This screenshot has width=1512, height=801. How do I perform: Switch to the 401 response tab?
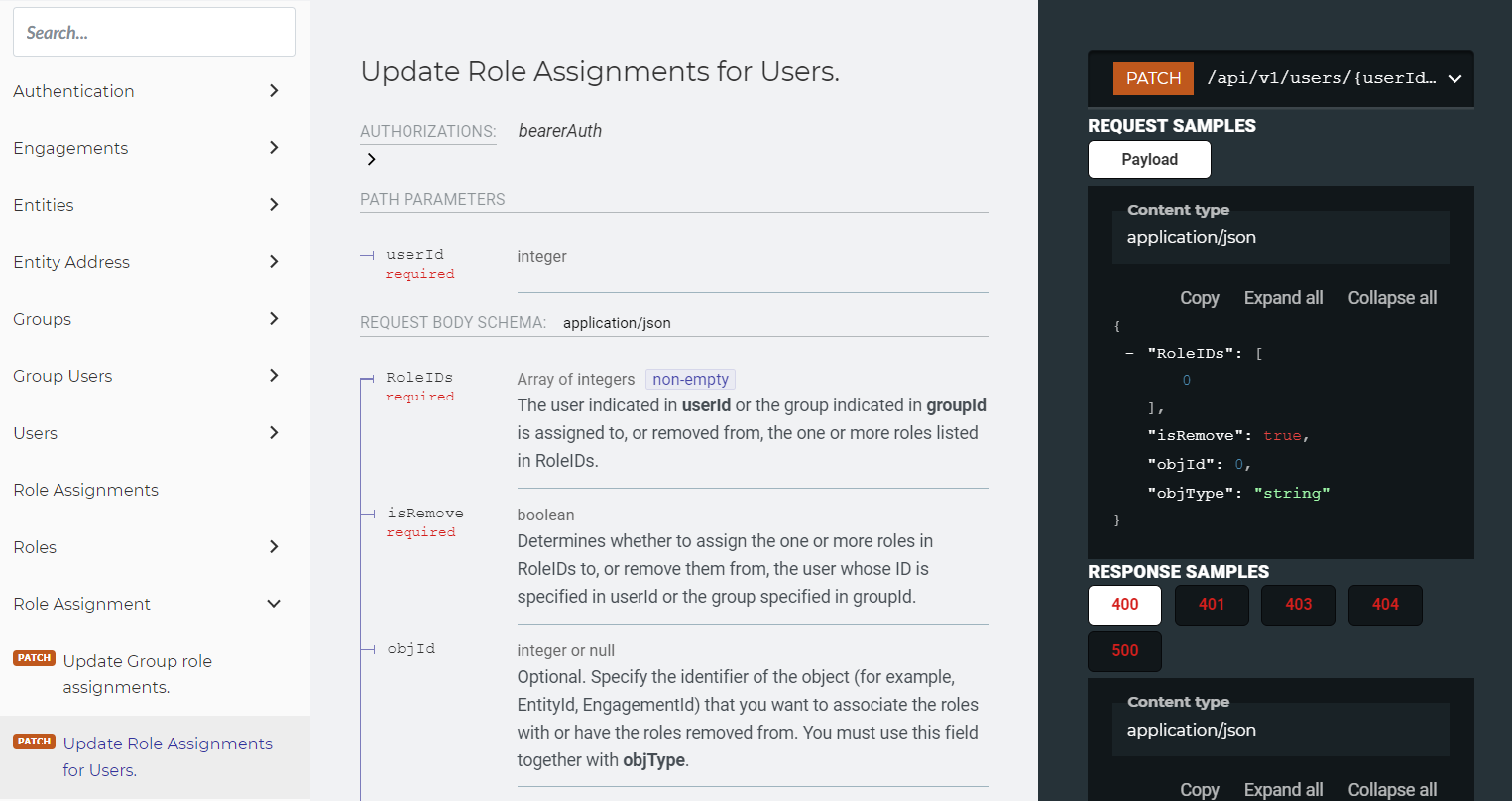pos(1211,605)
